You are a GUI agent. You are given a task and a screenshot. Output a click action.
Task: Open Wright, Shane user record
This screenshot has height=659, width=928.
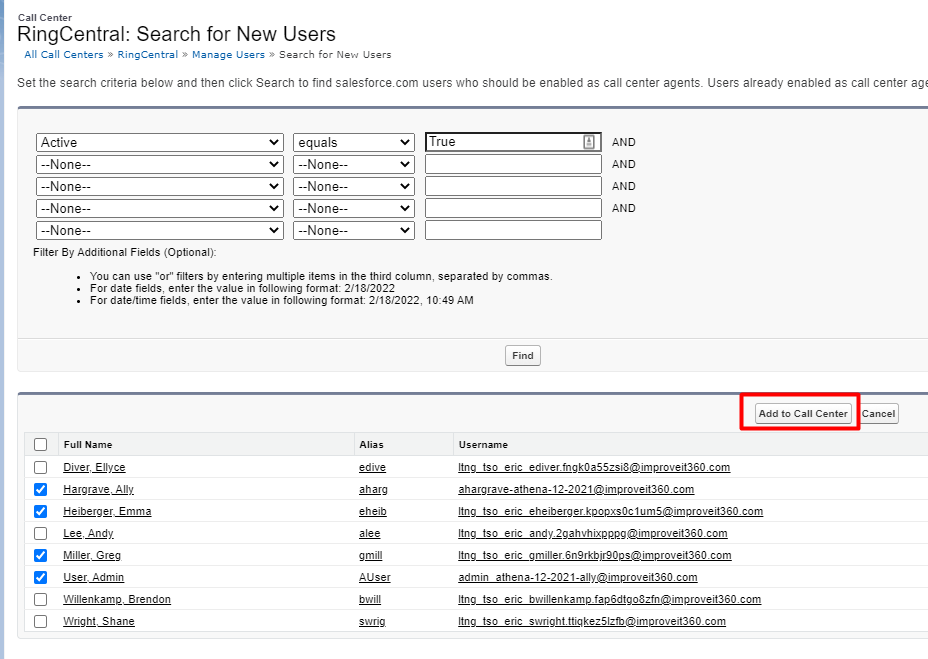point(99,621)
